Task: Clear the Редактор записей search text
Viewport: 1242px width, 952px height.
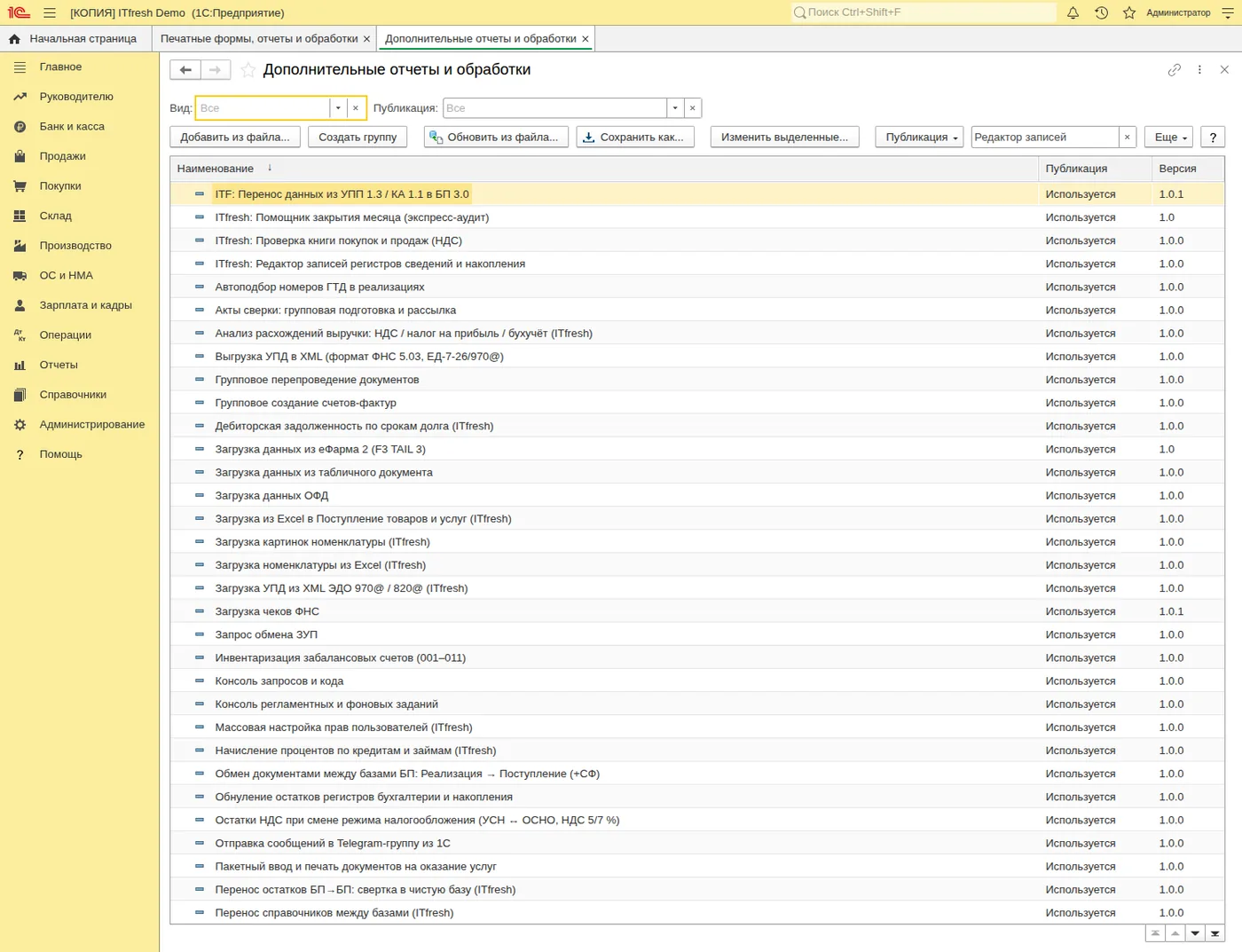Action: [x=1127, y=137]
